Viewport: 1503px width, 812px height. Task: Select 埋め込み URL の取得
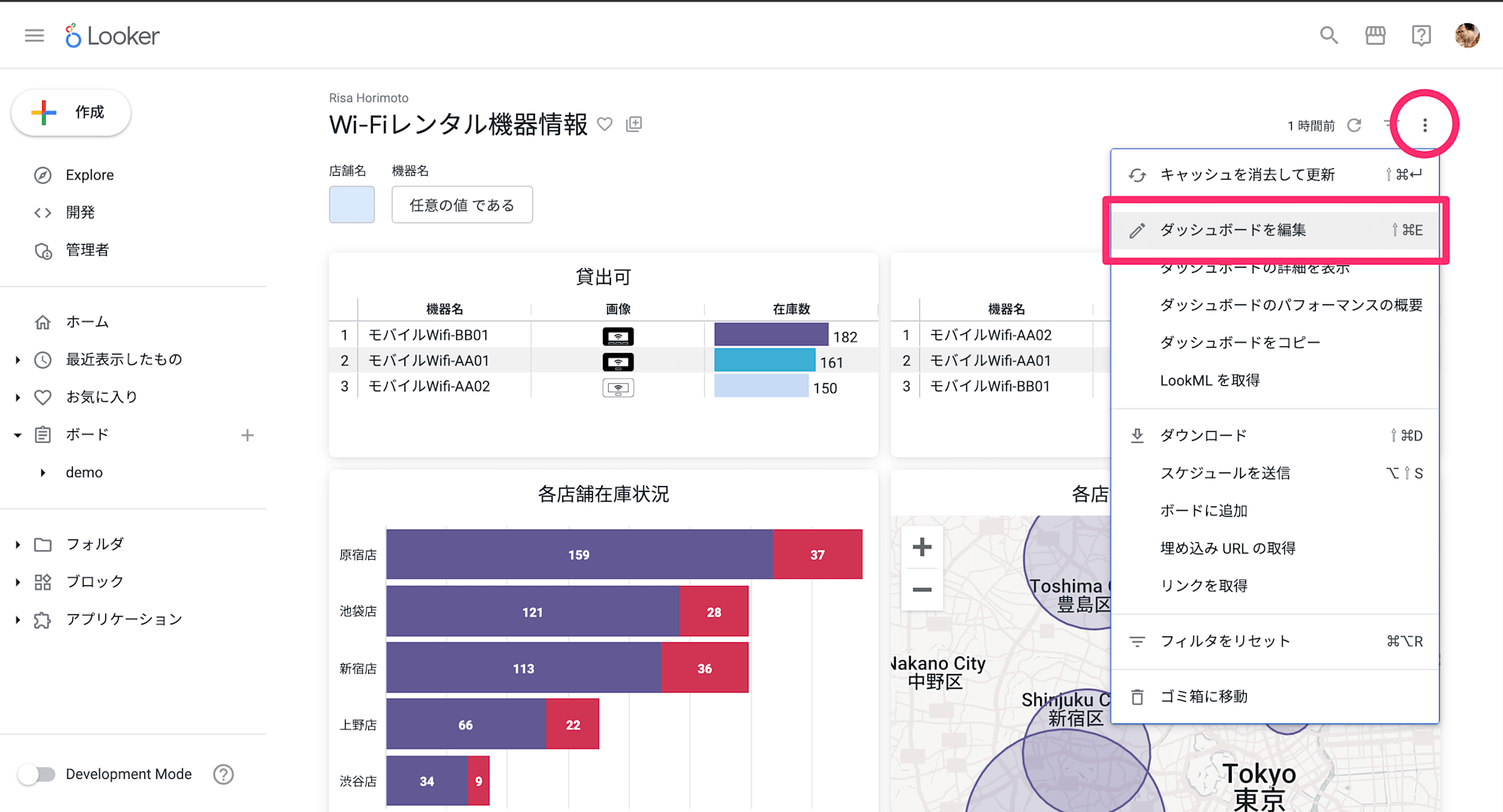point(1275,548)
